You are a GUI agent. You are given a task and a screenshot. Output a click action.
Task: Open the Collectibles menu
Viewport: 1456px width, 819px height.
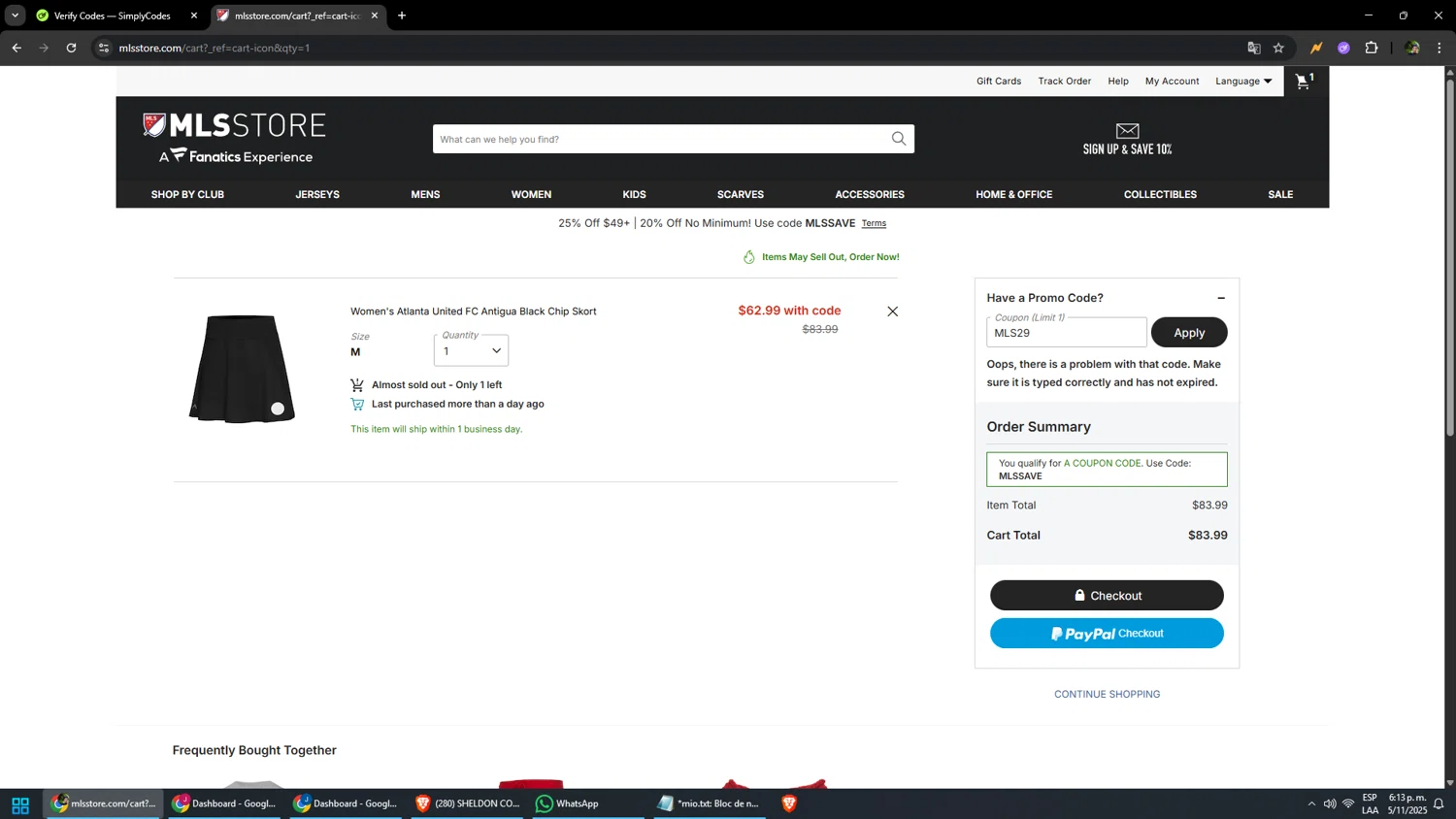[x=1160, y=194]
